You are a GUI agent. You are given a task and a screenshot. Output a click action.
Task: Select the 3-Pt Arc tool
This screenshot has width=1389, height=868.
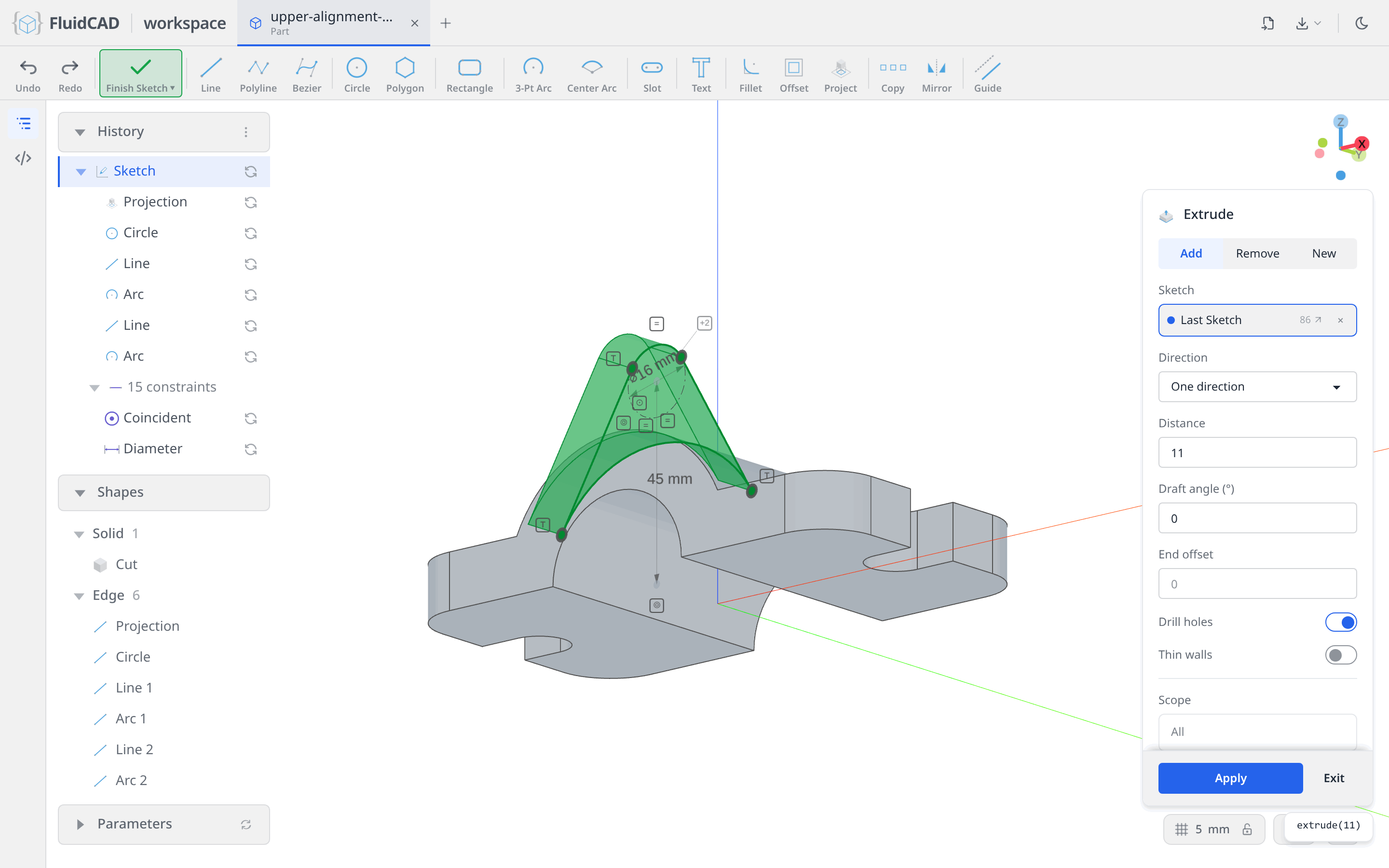coord(533,75)
